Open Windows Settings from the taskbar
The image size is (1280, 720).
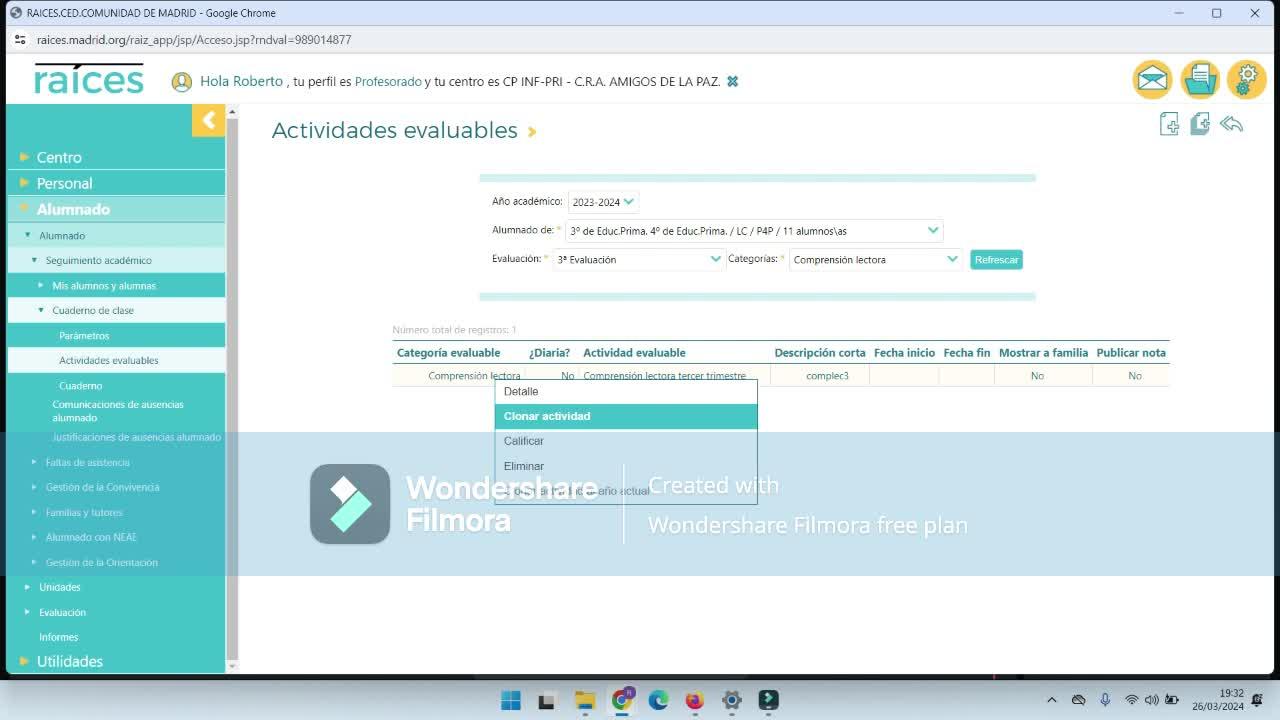tap(732, 700)
